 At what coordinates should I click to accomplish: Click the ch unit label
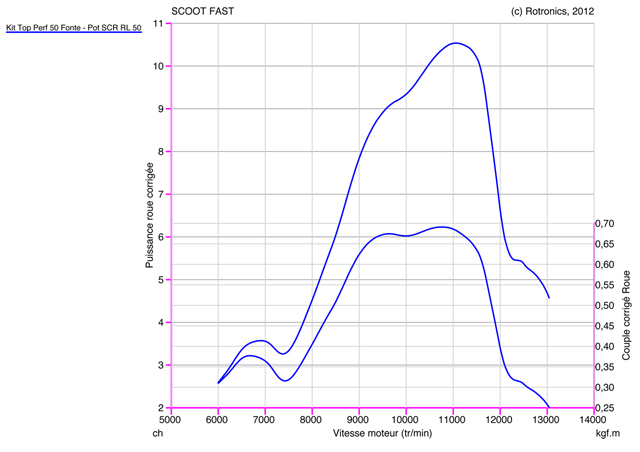[157, 435]
